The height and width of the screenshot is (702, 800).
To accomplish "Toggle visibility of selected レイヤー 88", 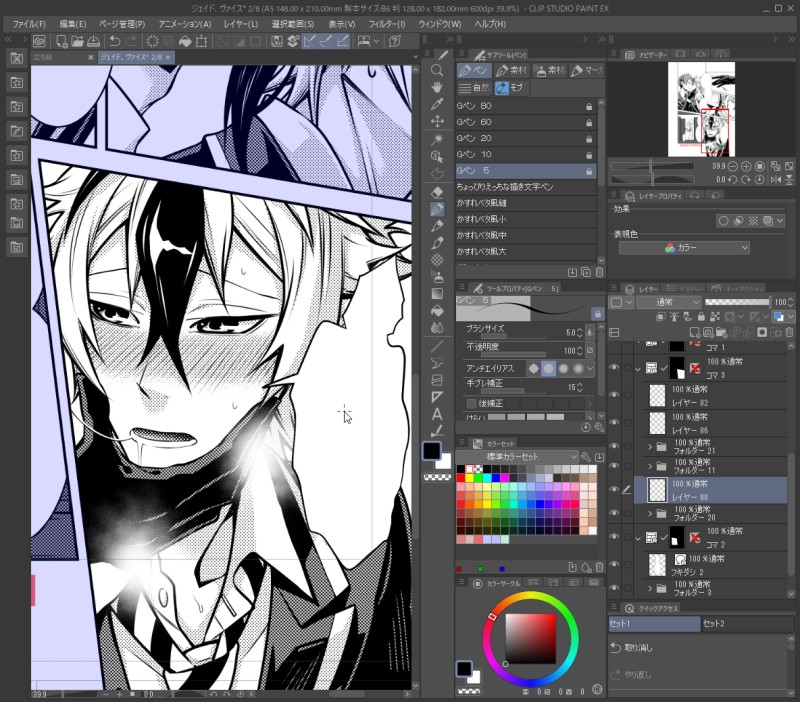I will (x=614, y=490).
